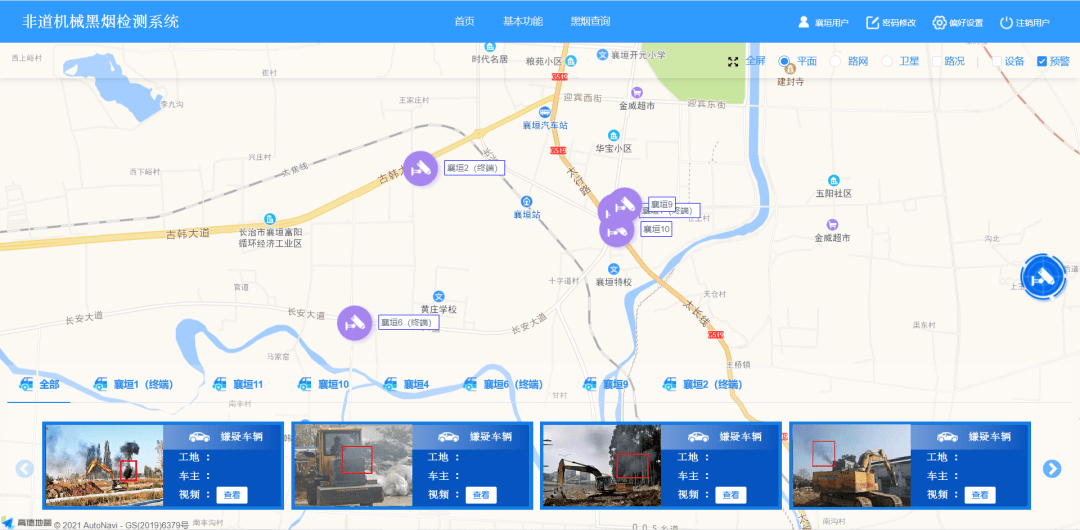
Task: Select the 襄垣10 camera marker on map
Action: [x=617, y=230]
